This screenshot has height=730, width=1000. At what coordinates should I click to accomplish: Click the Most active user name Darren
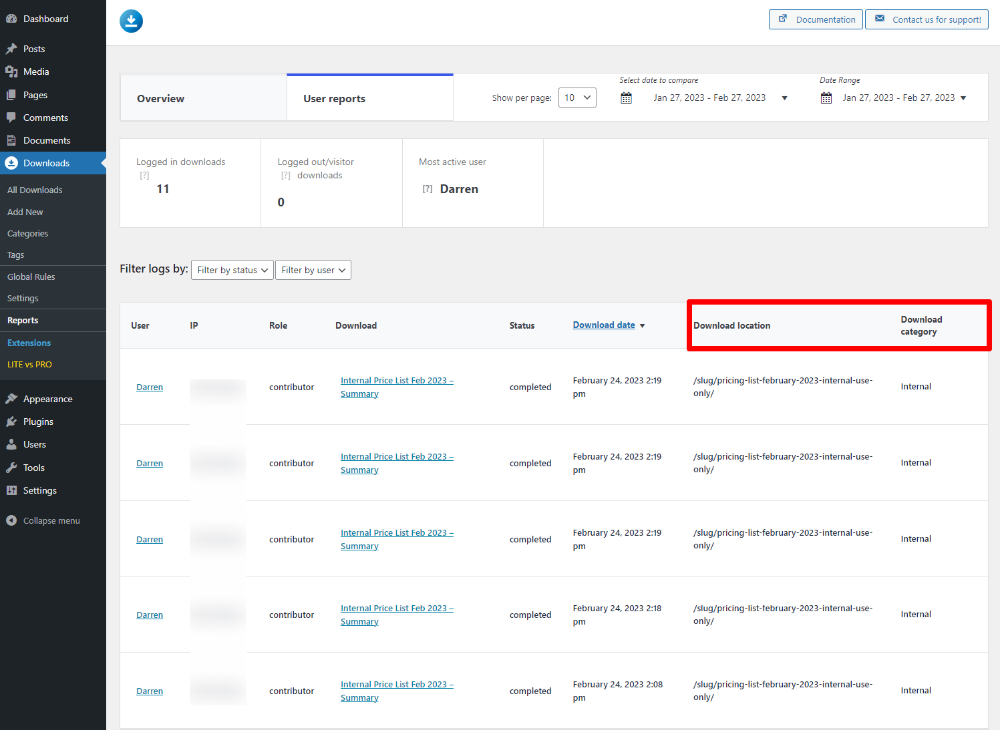coord(459,189)
